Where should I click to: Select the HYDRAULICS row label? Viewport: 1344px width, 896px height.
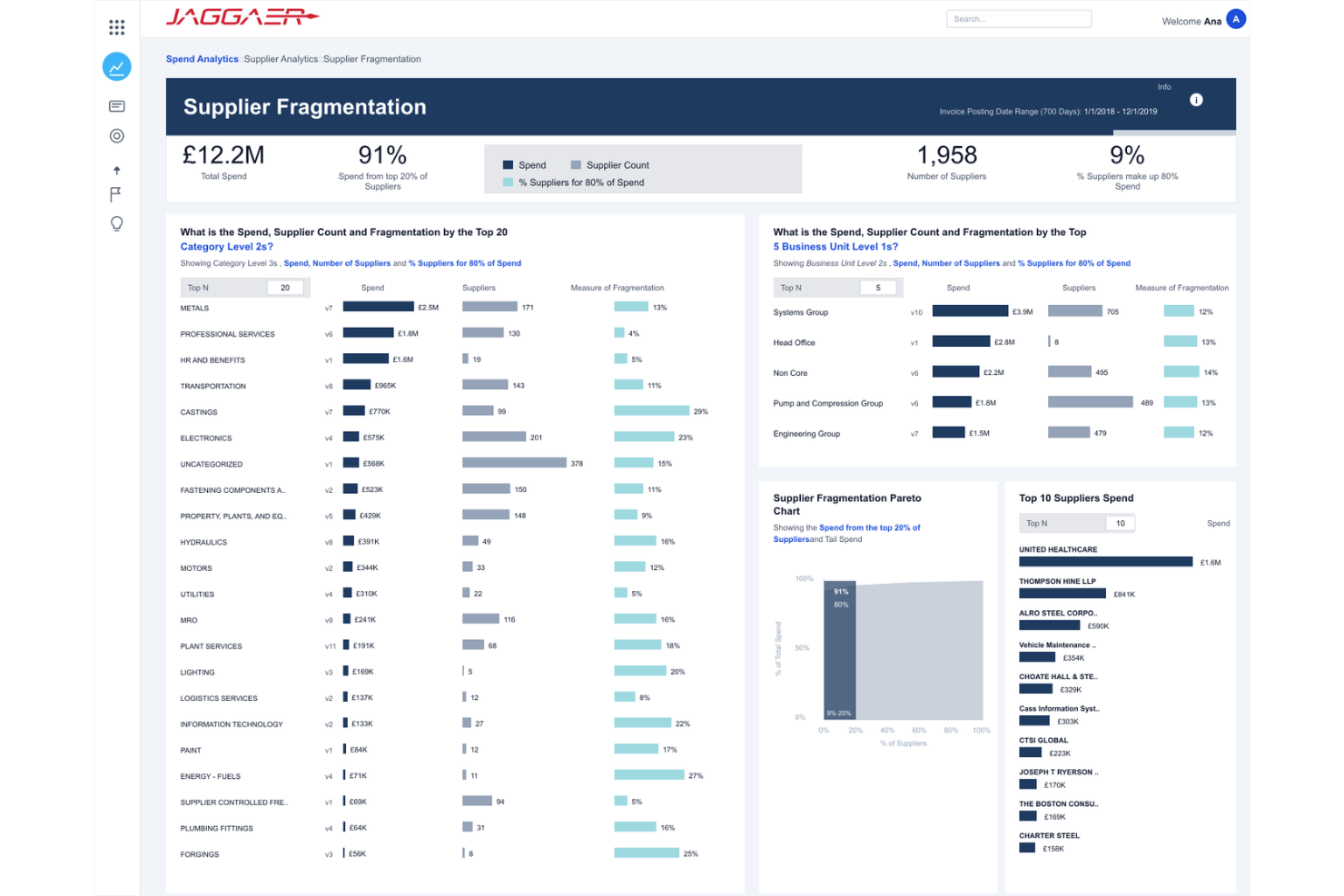point(203,543)
